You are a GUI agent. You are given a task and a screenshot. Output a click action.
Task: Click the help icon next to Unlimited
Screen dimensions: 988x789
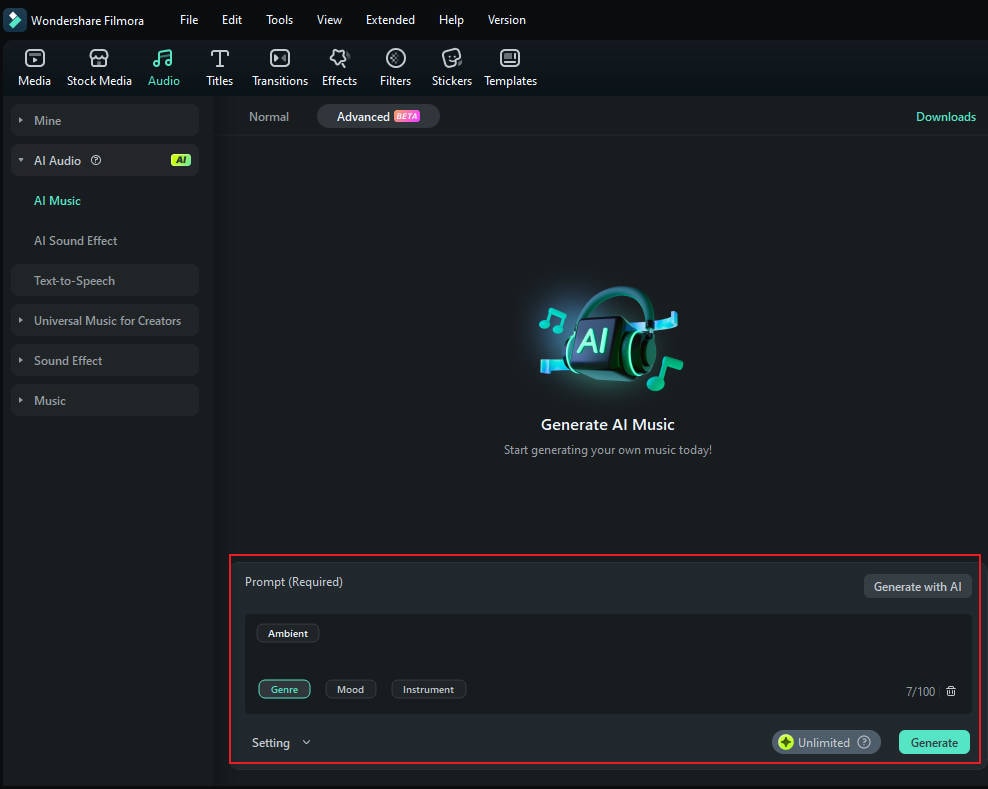tap(864, 742)
